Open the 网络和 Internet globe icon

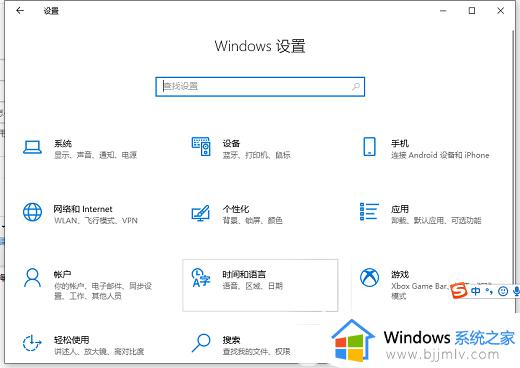click(32, 212)
